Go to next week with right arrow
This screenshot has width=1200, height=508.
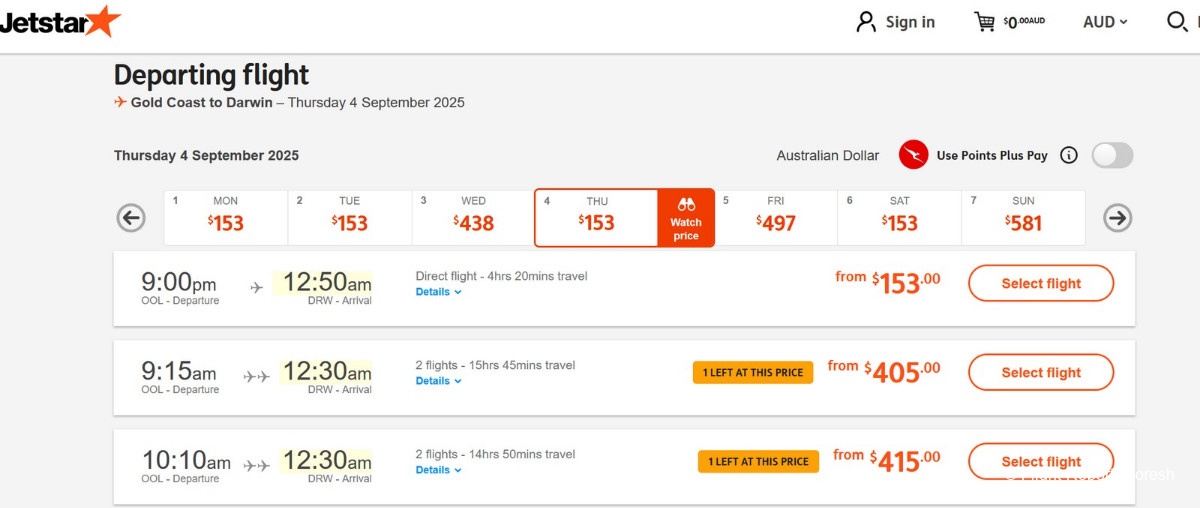pos(1117,217)
